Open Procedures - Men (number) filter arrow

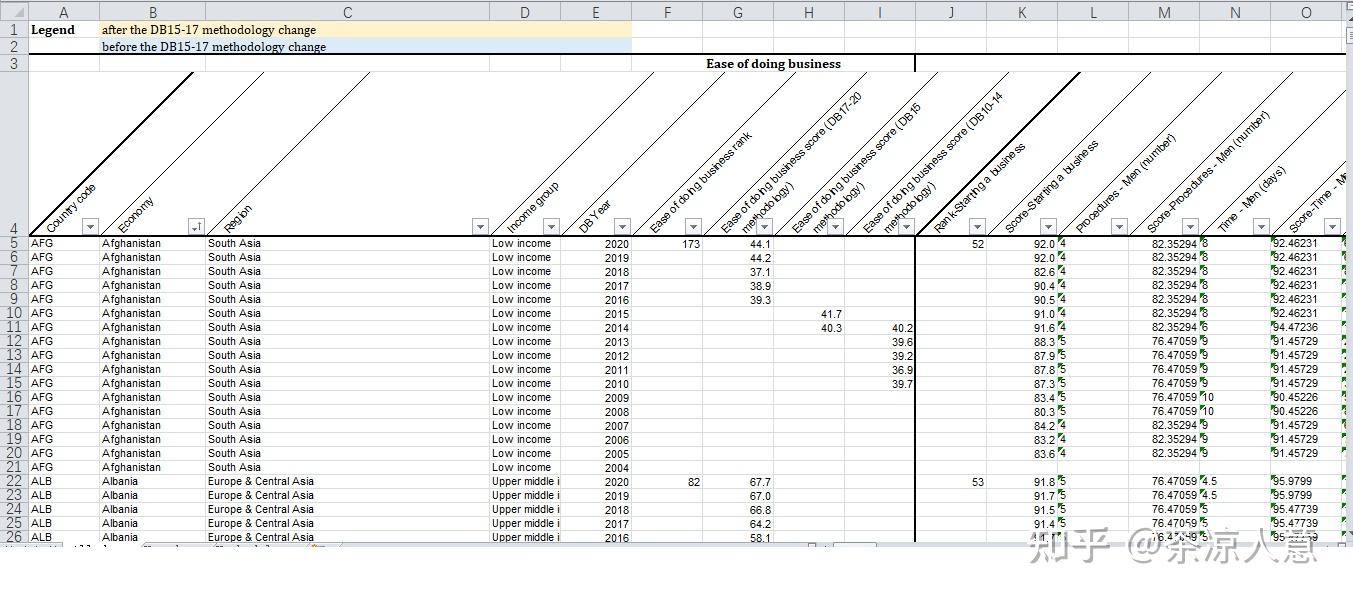1119,227
